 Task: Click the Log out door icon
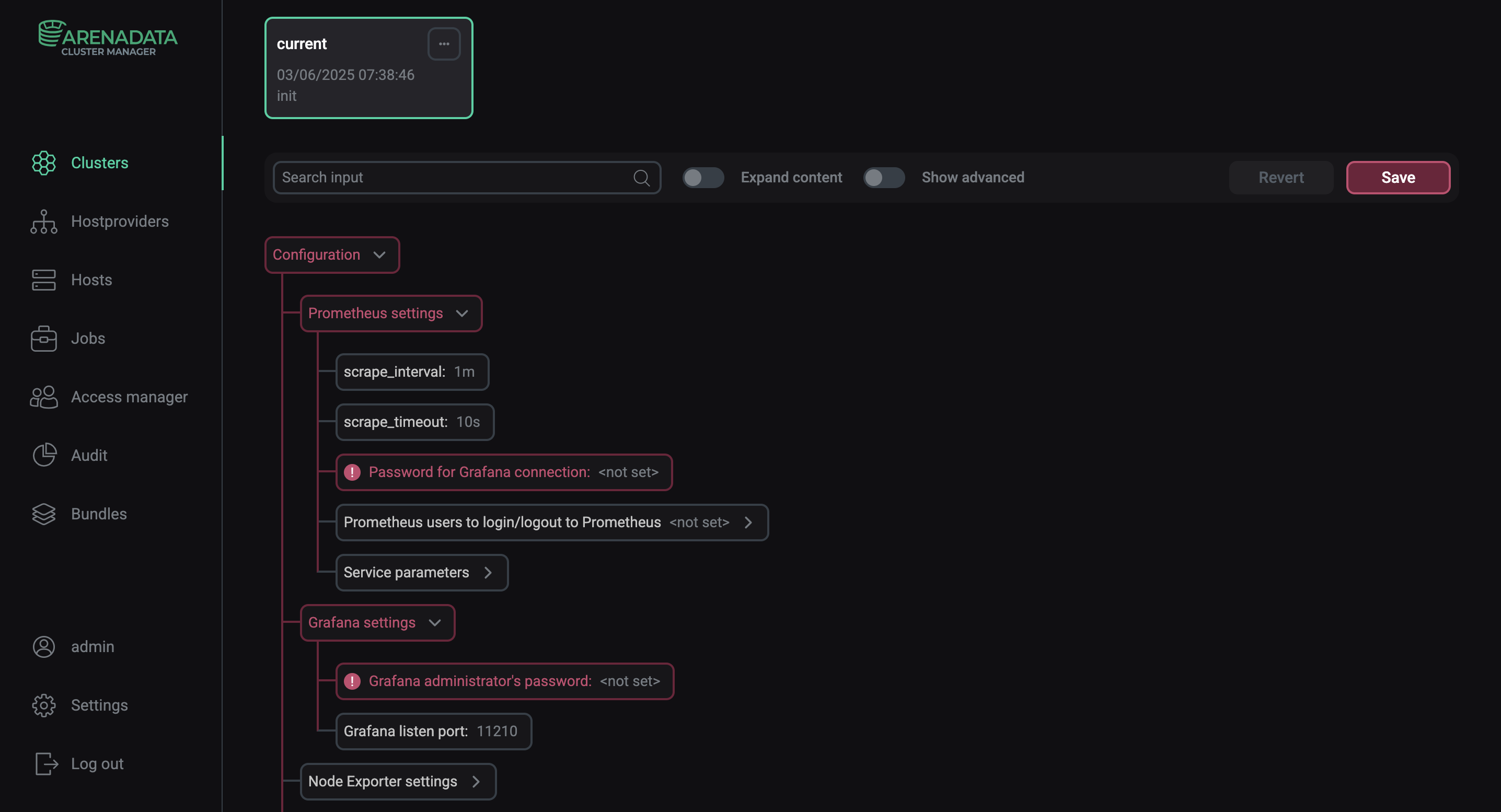pyautogui.click(x=46, y=764)
